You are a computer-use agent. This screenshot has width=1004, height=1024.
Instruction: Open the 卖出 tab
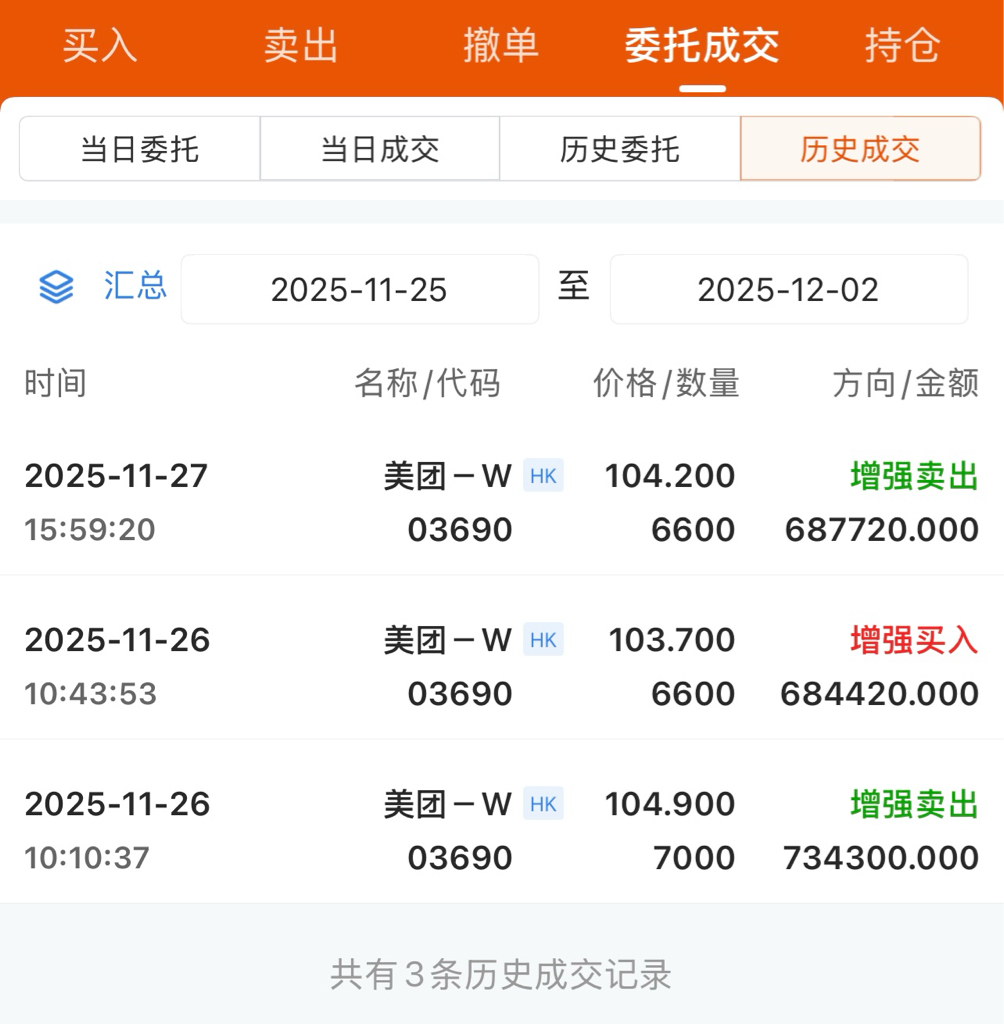pyautogui.click(x=300, y=46)
